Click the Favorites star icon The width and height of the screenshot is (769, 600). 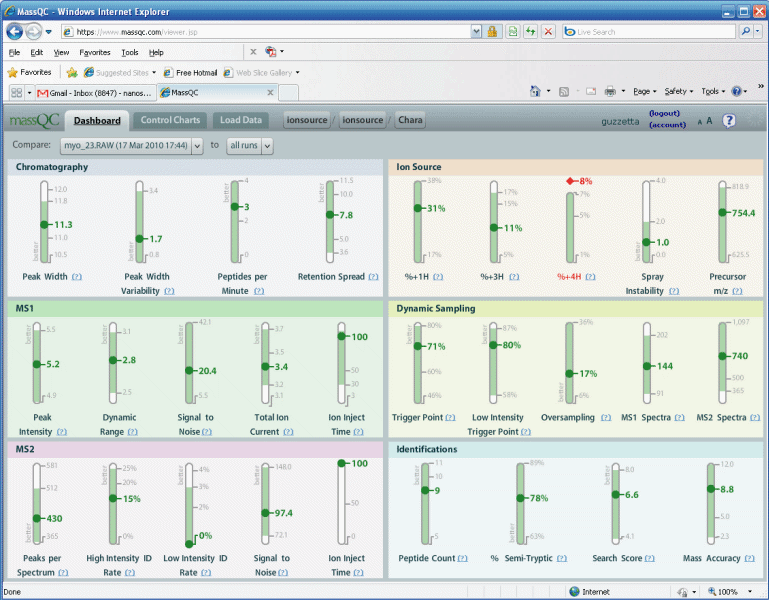pyautogui.click(x=13, y=73)
